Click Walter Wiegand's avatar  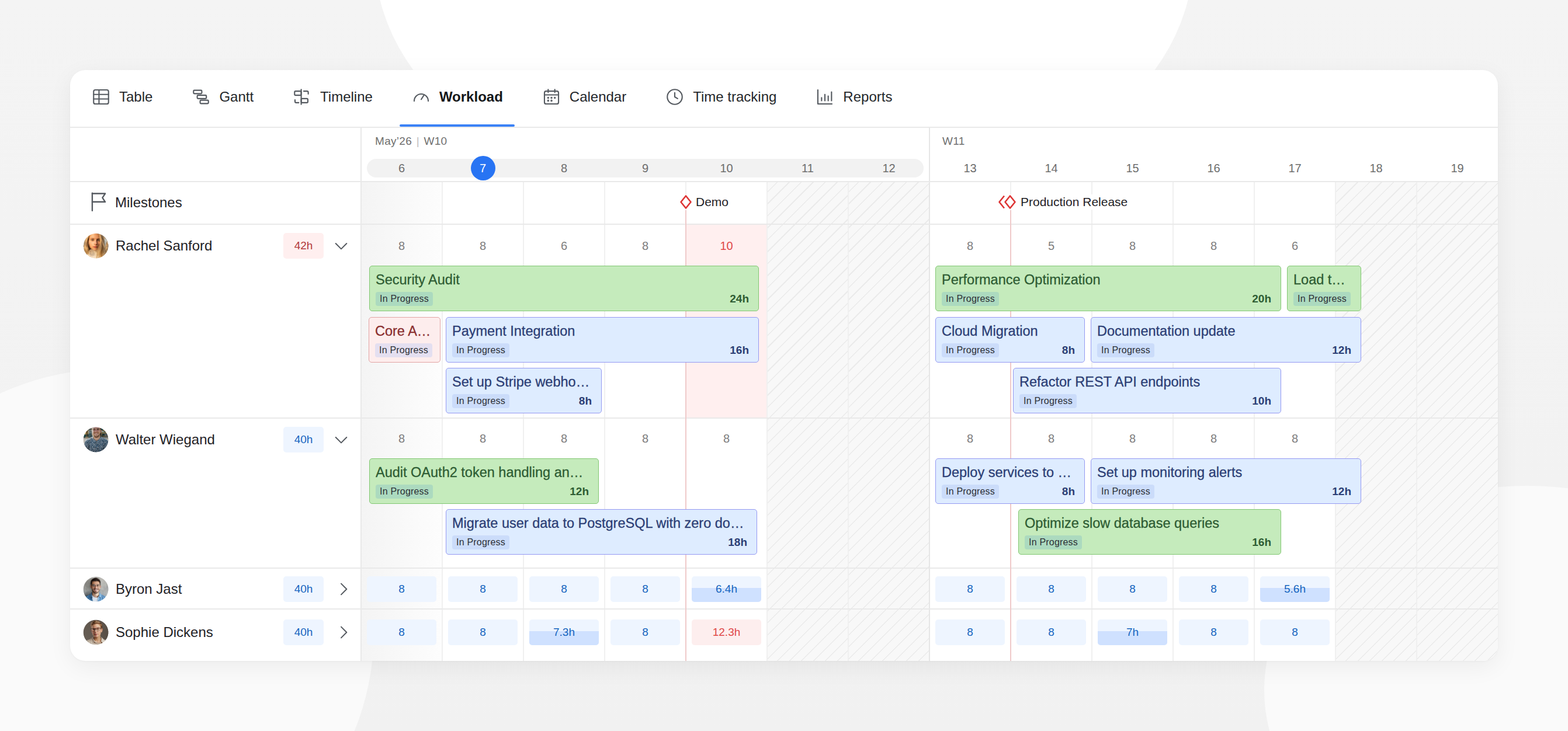[x=96, y=440]
